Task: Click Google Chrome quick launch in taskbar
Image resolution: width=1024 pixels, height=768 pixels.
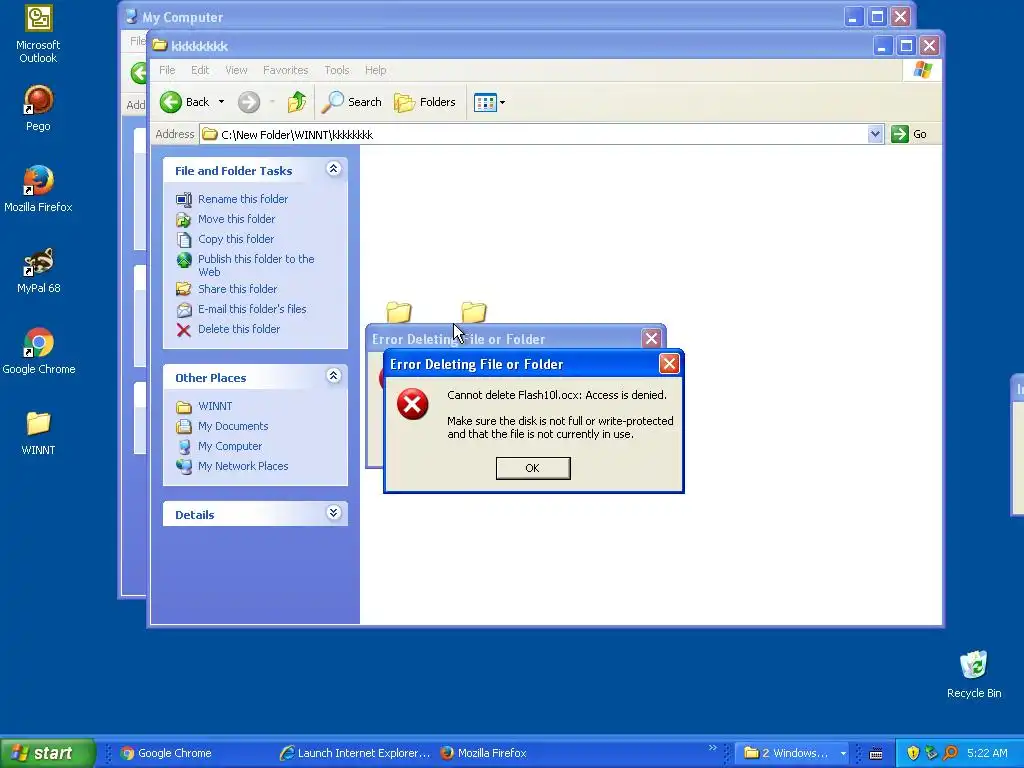Action: point(167,753)
